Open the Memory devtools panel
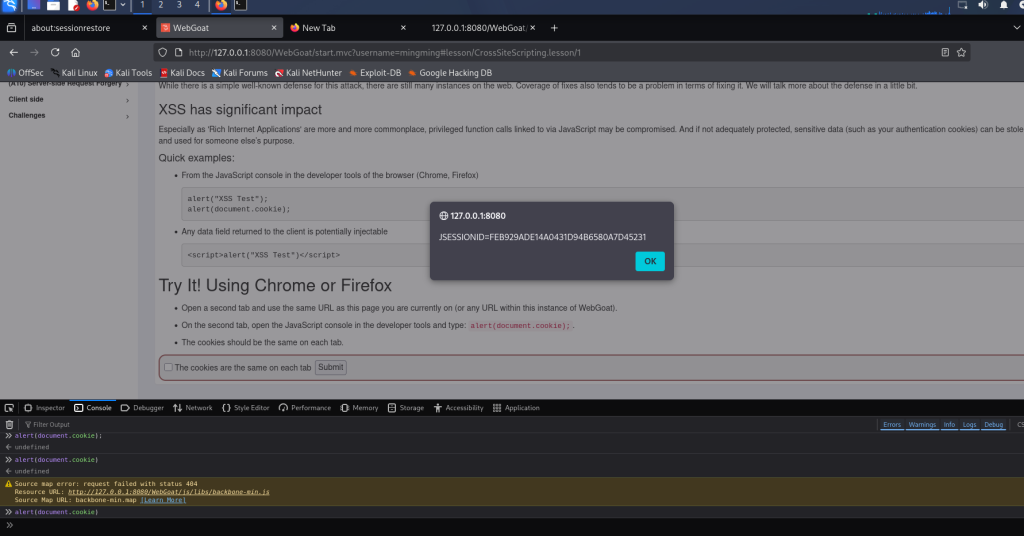 [359, 408]
